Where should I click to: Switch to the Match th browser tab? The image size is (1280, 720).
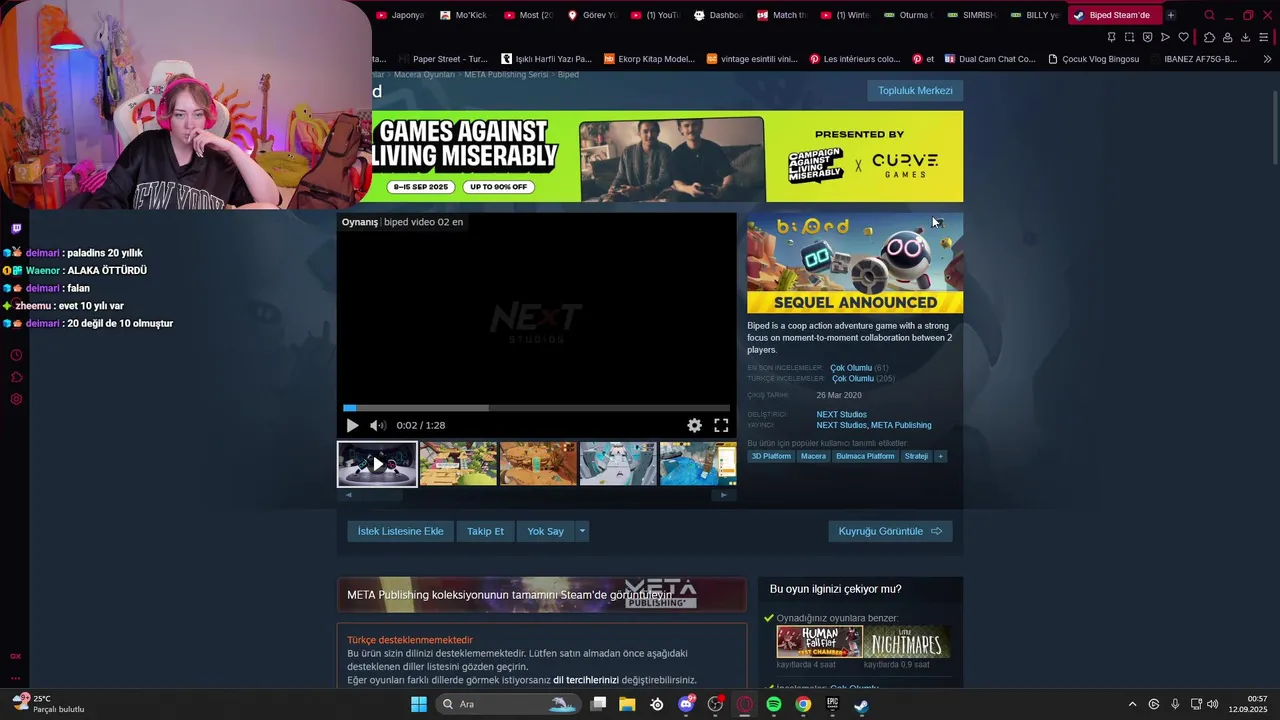coord(782,15)
